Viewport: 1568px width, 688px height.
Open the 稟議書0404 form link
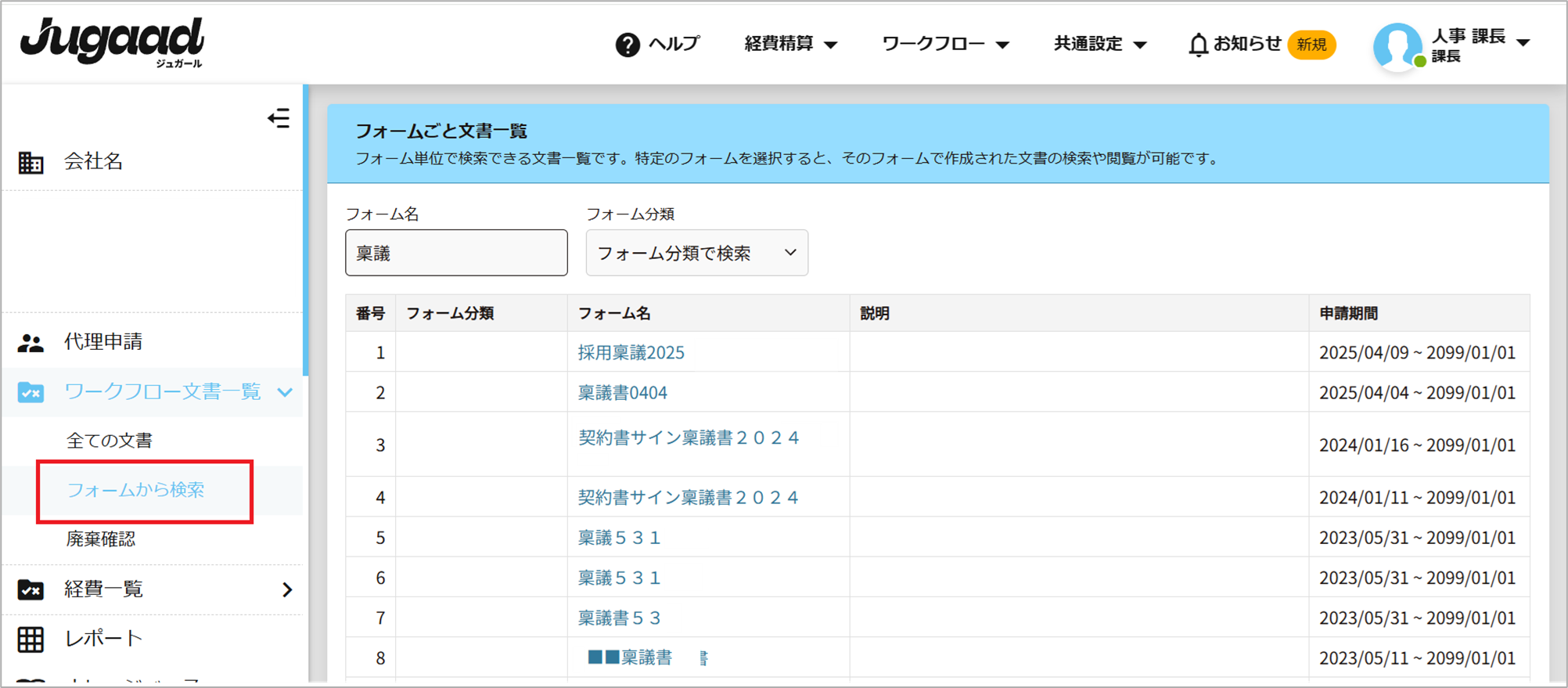[622, 393]
